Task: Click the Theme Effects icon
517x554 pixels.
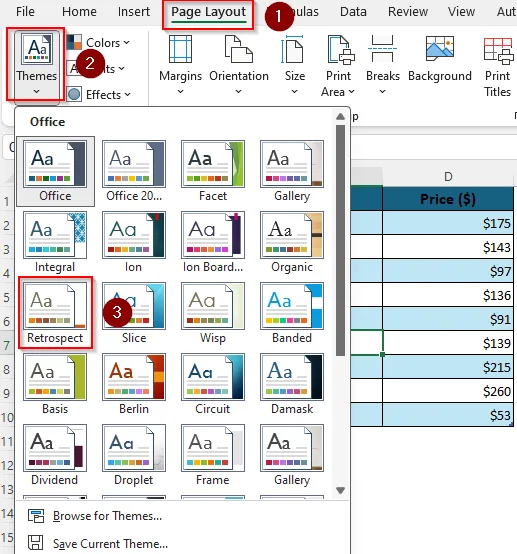Action: click(x=74, y=95)
